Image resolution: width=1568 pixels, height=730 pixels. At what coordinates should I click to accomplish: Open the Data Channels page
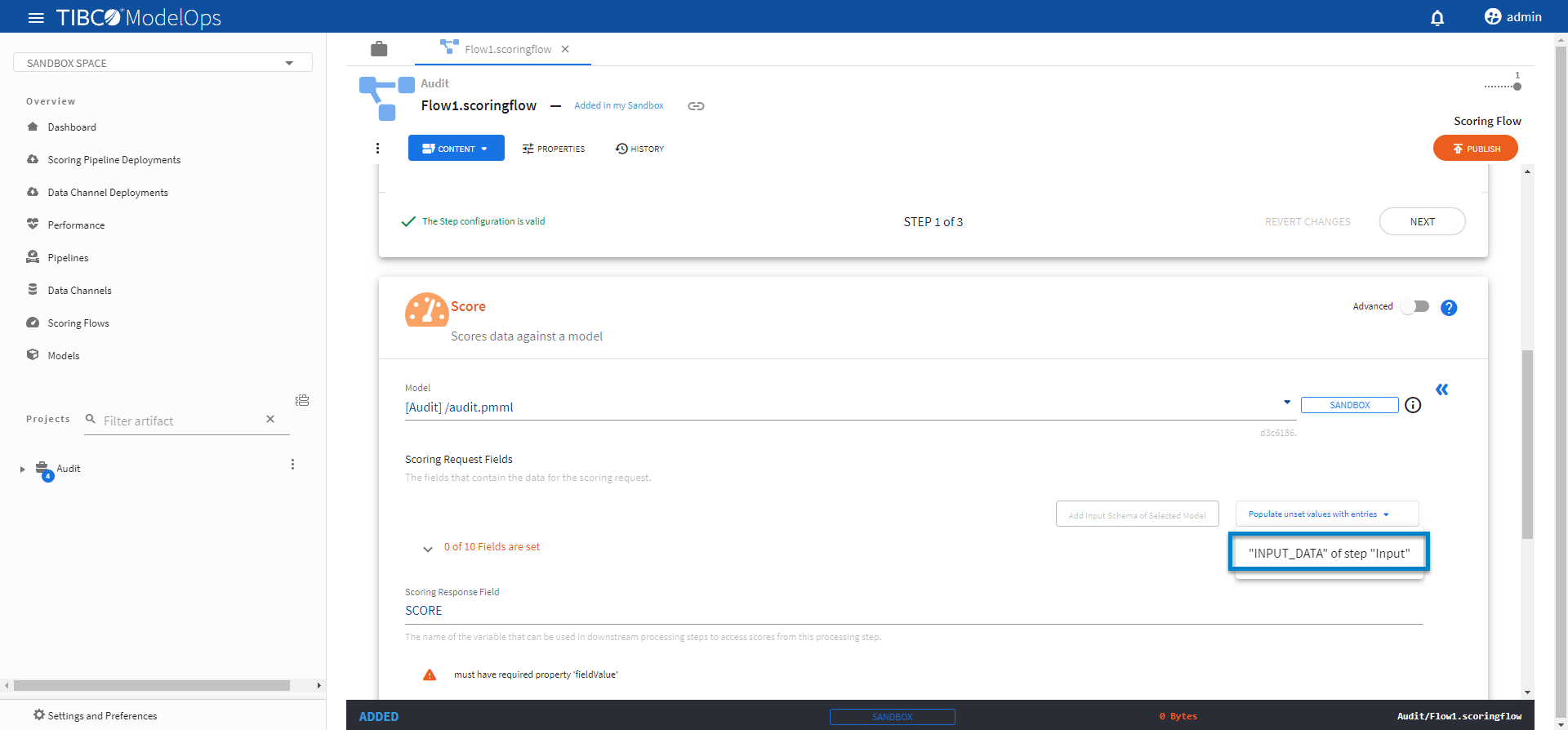(x=79, y=291)
